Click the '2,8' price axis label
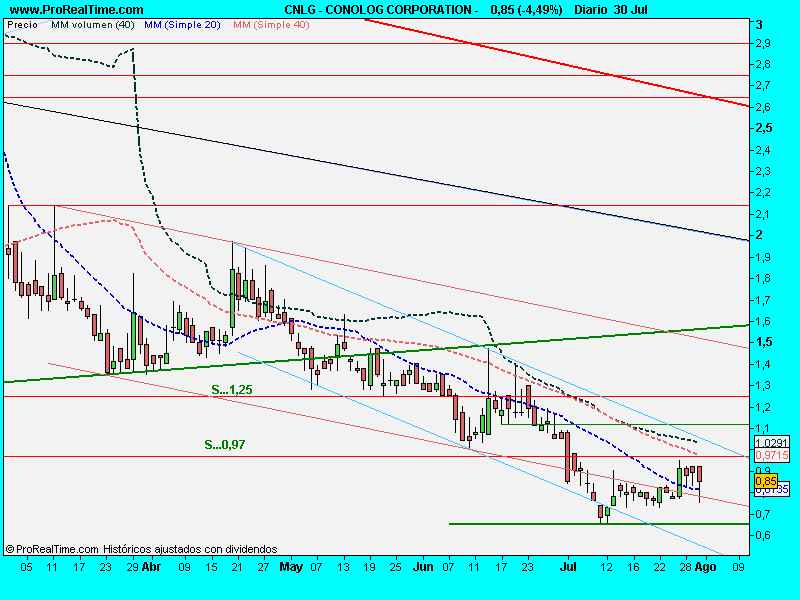 (763, 65)
